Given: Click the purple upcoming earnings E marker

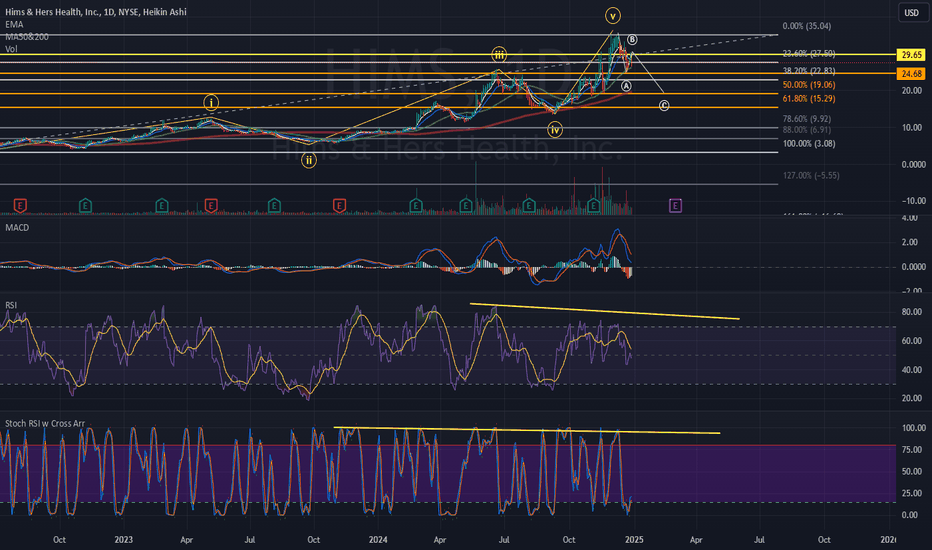Looking at the screenshot, I should click(x=675, y=206).
